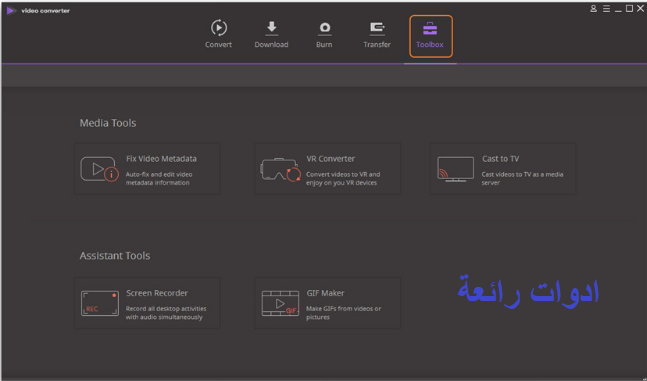Screen dimensions: 647x381
Task: Select the Transfer device icon
Action: (377, 28)
